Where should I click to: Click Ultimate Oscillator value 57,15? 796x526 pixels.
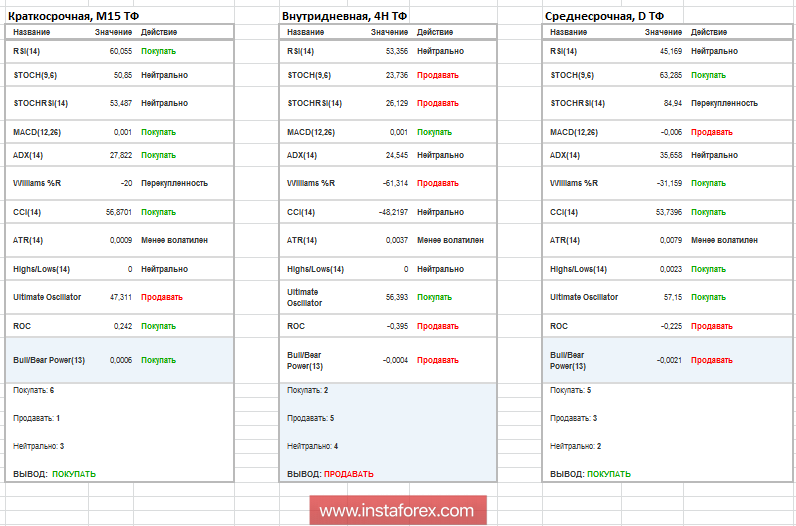point(673,297)
